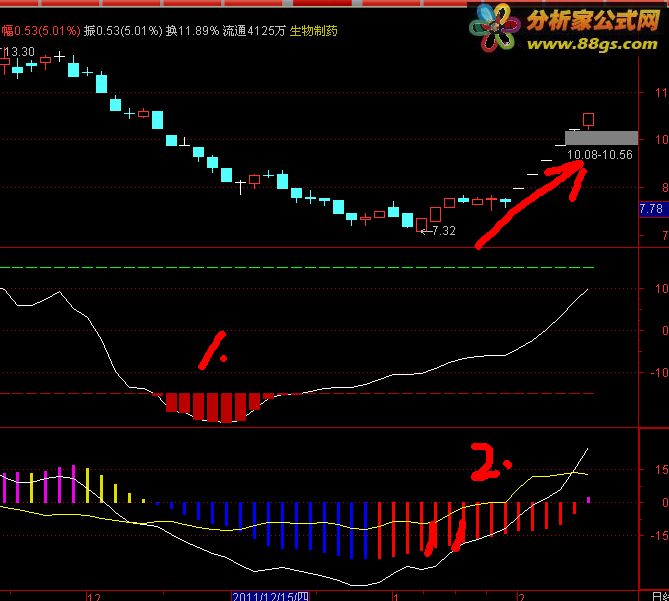Screen dimensions: 669x601
Task: Click the -10 level on middle indicator axis
Action: pos(659,373)
